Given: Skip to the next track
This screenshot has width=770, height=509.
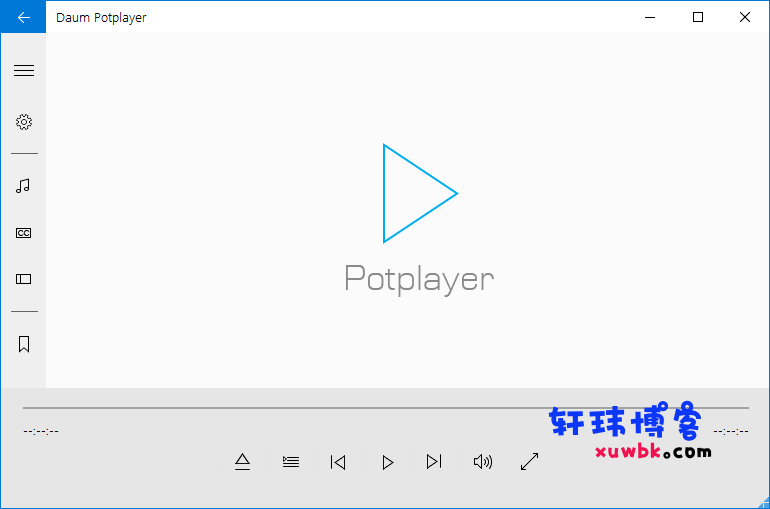Looking at the screenshot, I should (434, 462).
